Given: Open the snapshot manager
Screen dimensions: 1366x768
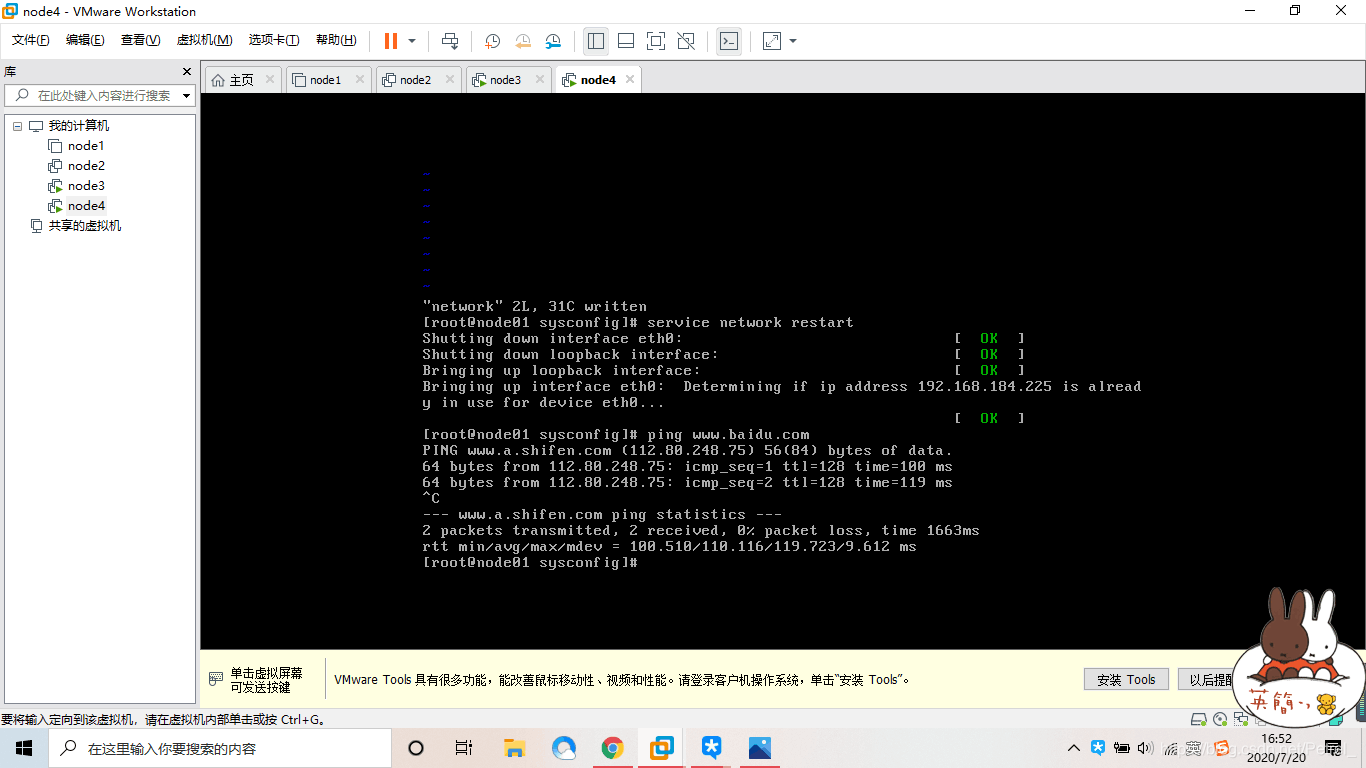Looking at the screenshot, I should [553, 41].
